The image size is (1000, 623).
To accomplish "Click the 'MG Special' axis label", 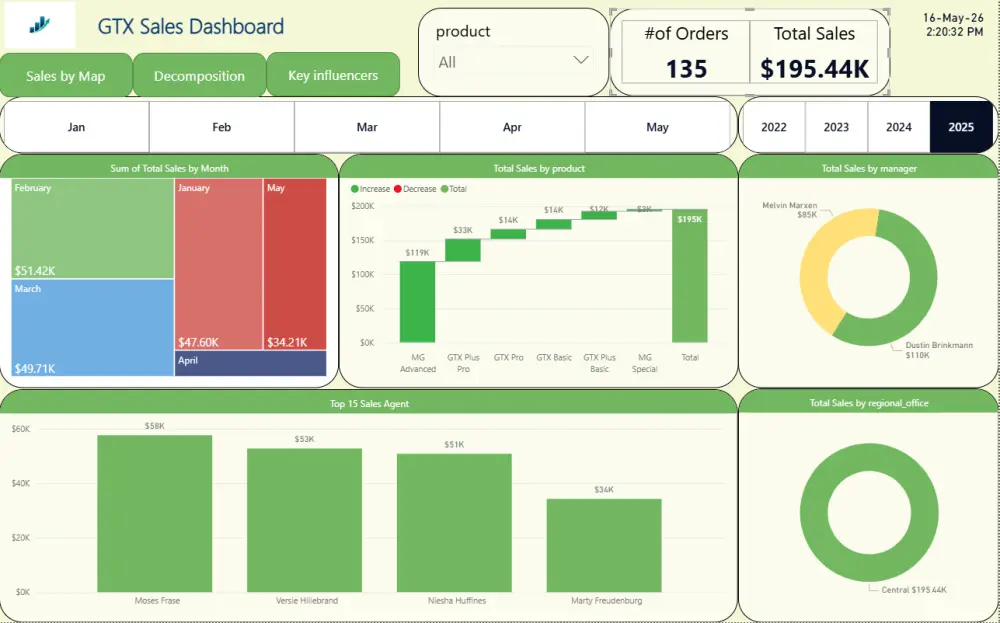I will click(x=645, y=363).
